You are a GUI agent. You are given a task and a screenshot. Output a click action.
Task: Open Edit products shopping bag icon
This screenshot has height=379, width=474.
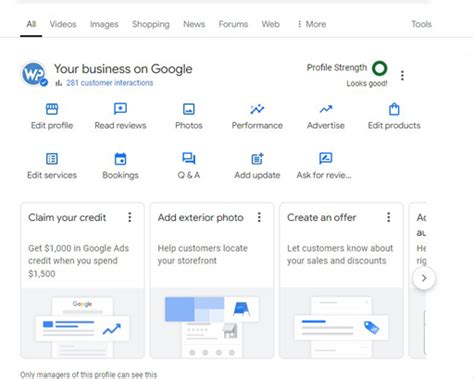pyautogui.click(x=394, y=109)
